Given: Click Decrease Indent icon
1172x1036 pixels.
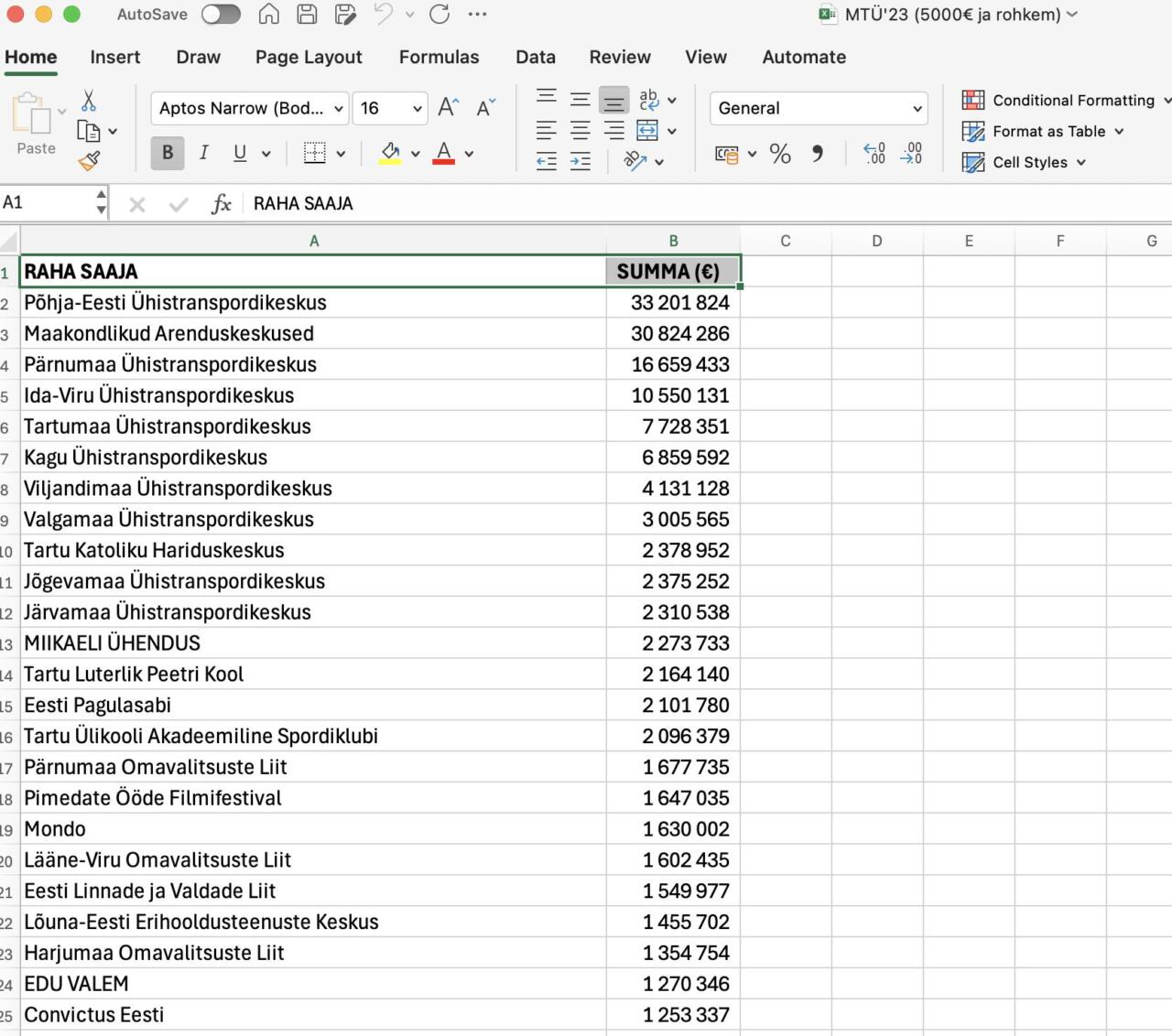Looking at the screenshot, I should [x=547, y=162].
